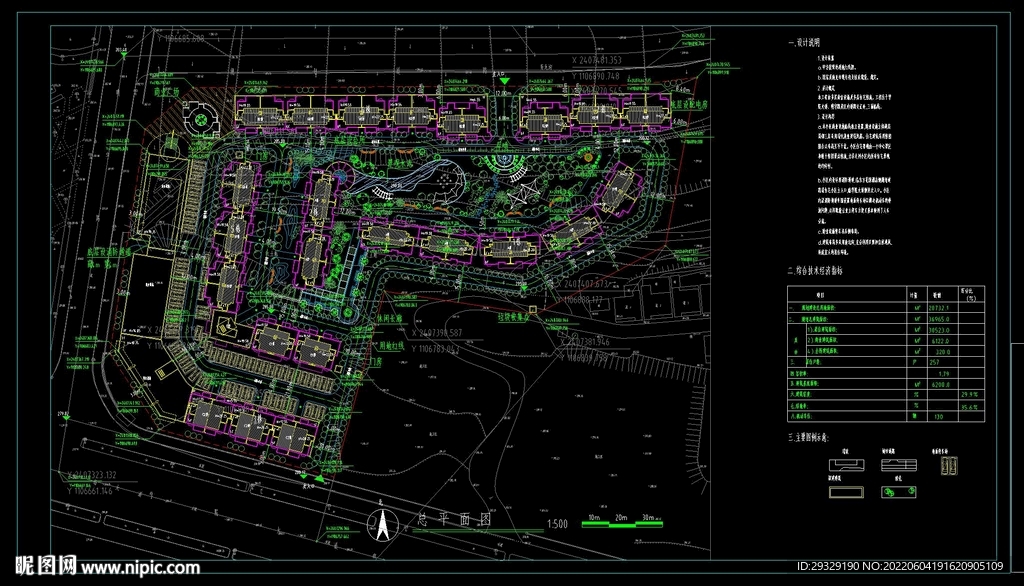The image size is (1024, 586).
Task: Click table value 36965.0
Action: coord(939,319)
